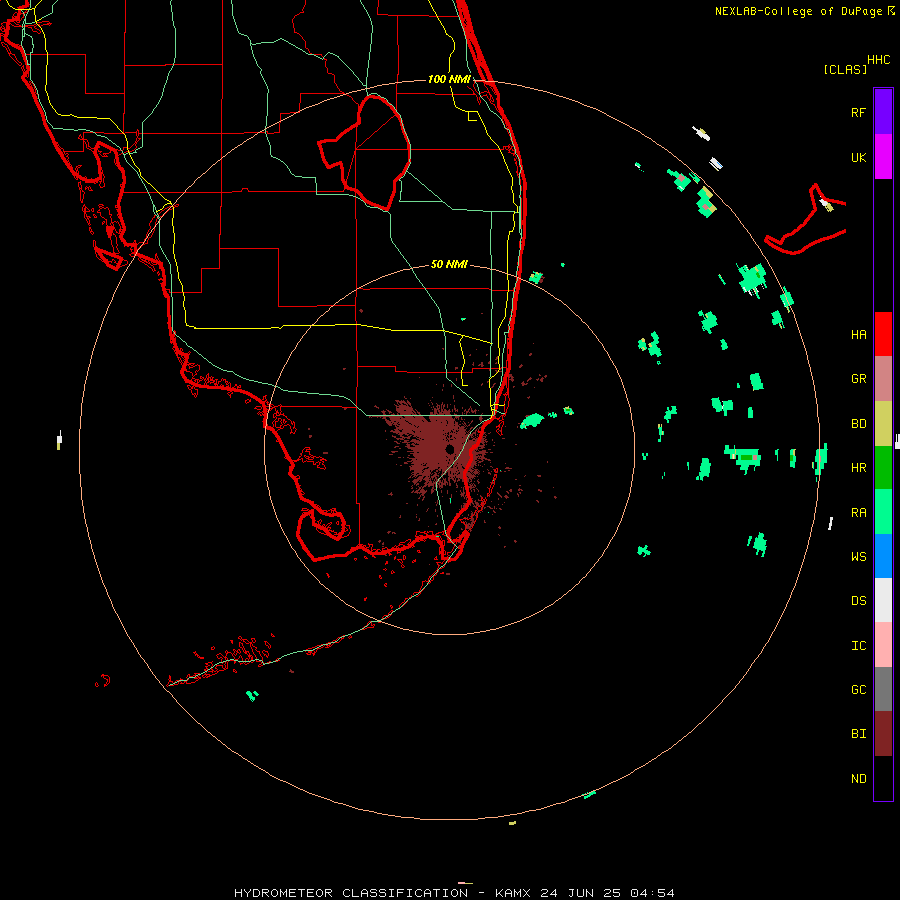900x900 pixels.
Task: Click the black radar site dot
Action: (x=449, y=449)
